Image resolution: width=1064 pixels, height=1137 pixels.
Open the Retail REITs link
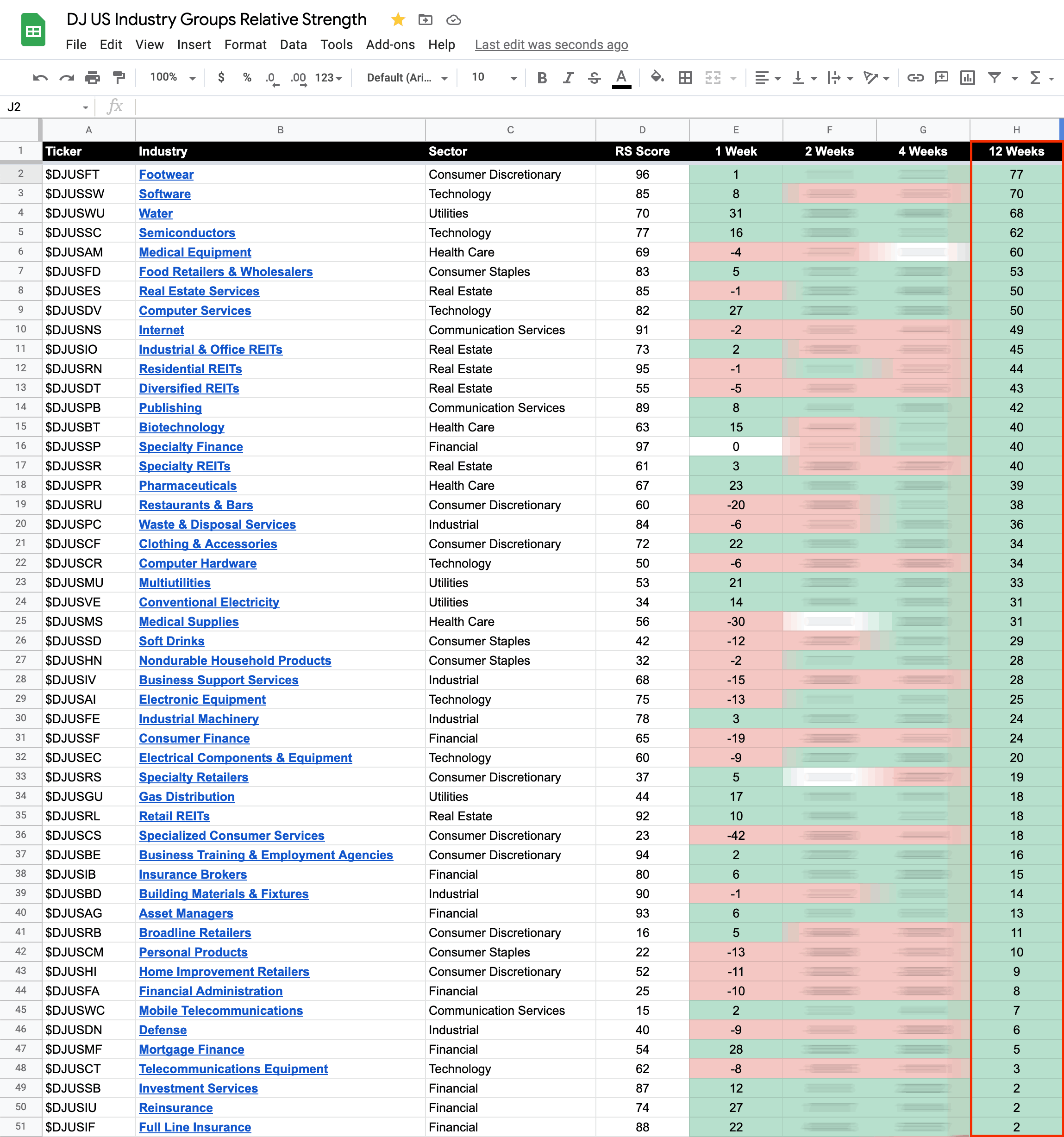175,816
